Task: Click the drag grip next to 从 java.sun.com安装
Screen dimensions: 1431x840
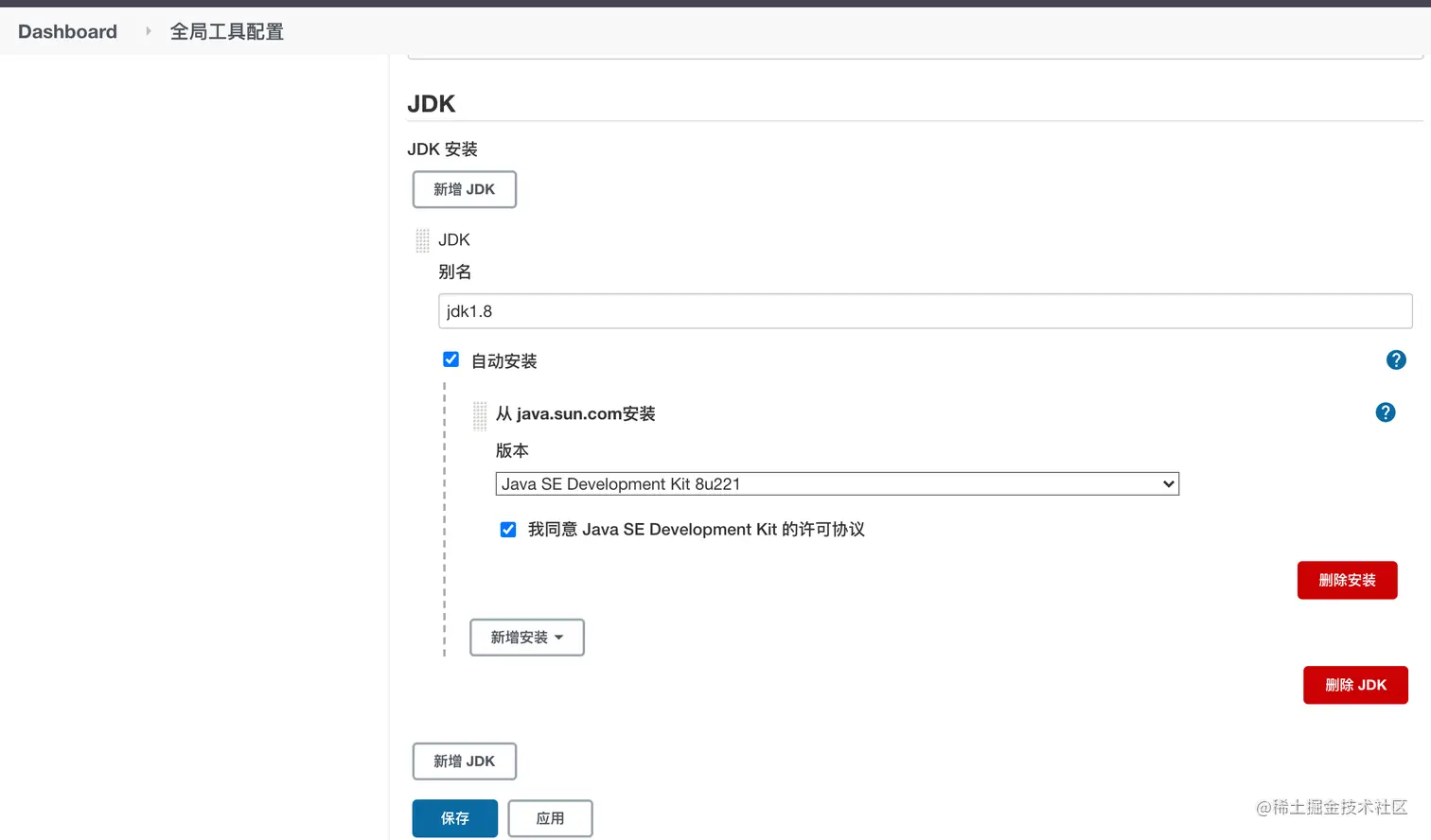Action: point(479,415)
